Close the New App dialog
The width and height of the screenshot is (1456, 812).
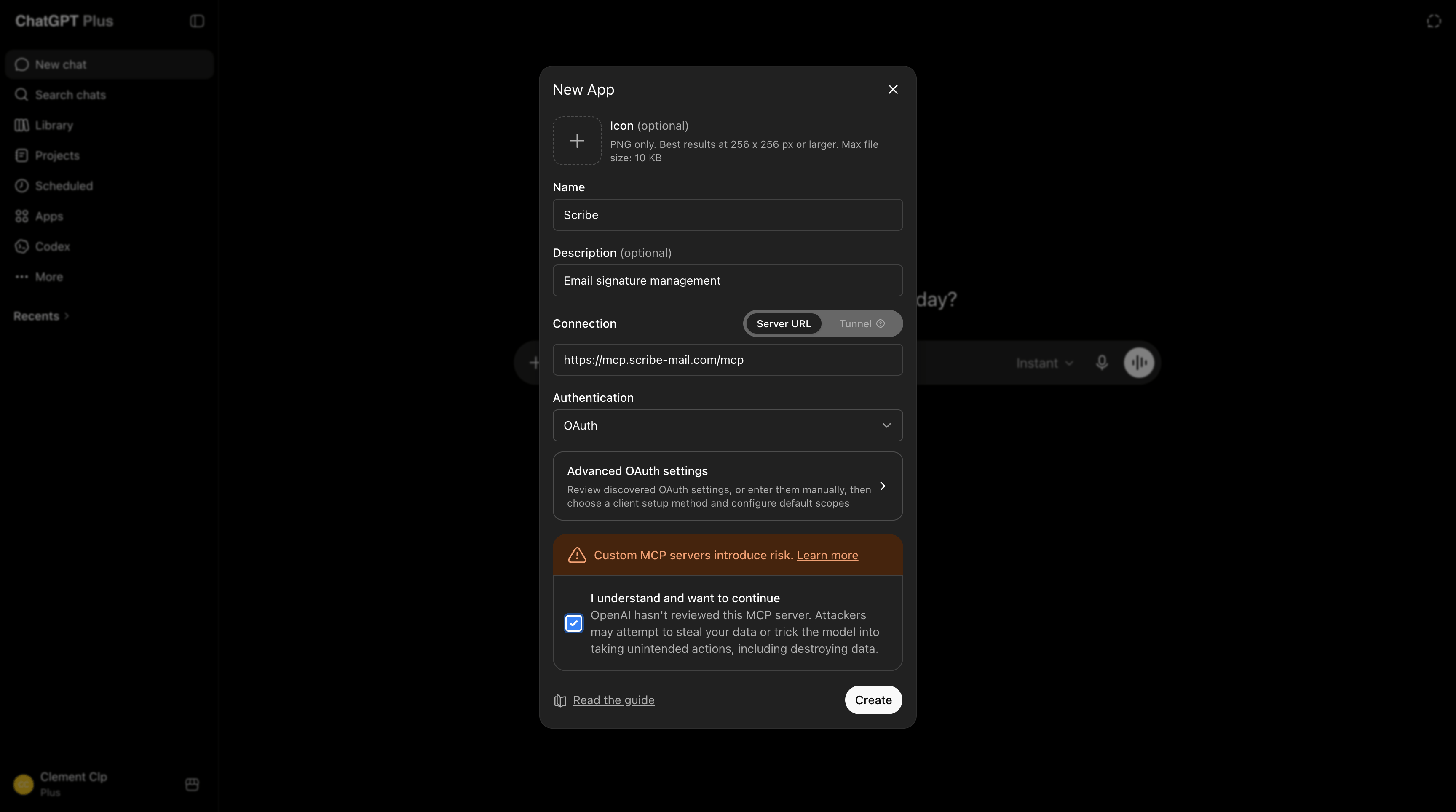pyautogui.click(x=892, y=89)
